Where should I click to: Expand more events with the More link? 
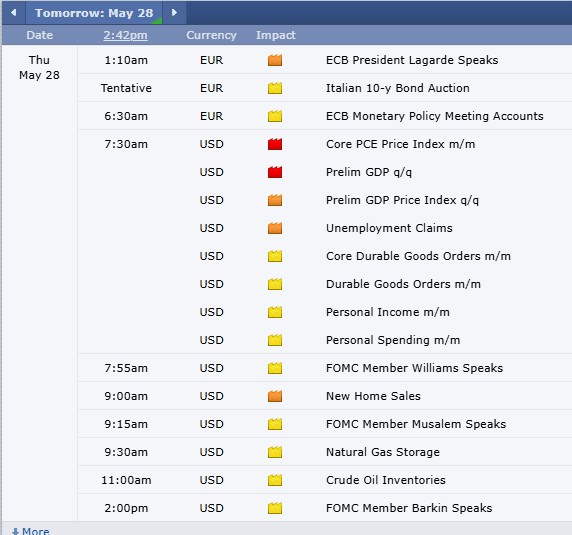(31, 531)
